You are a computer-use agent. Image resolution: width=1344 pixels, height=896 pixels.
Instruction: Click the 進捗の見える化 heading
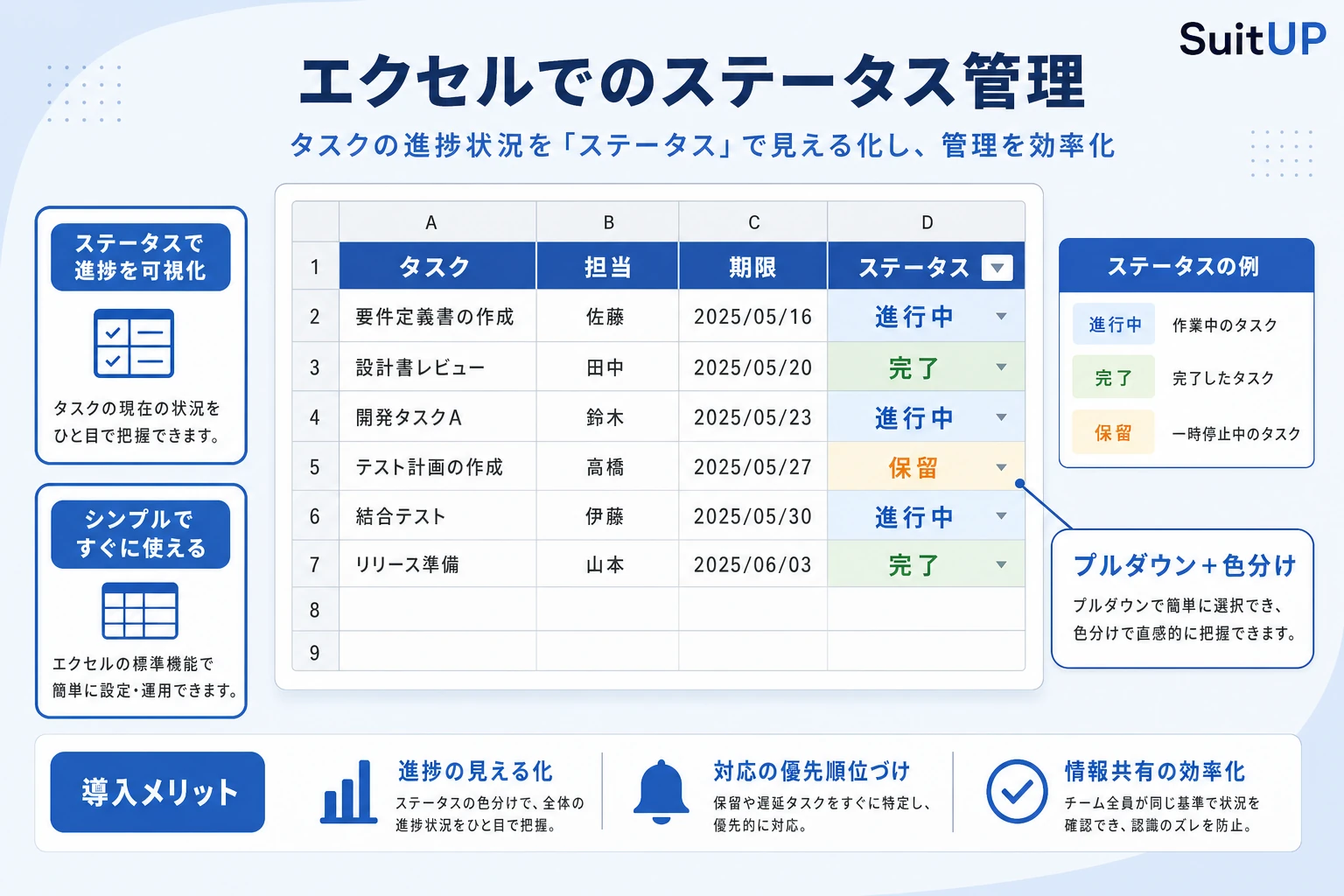(475, 771)
